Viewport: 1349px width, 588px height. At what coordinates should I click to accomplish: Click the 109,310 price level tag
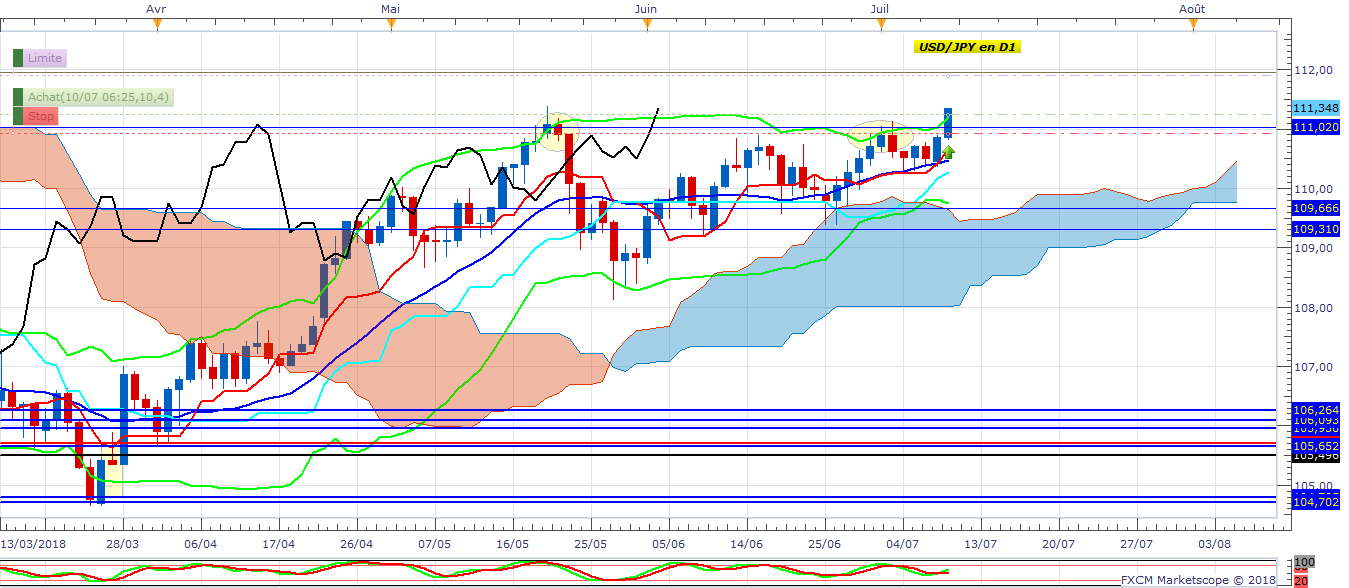pos(1316,229)
